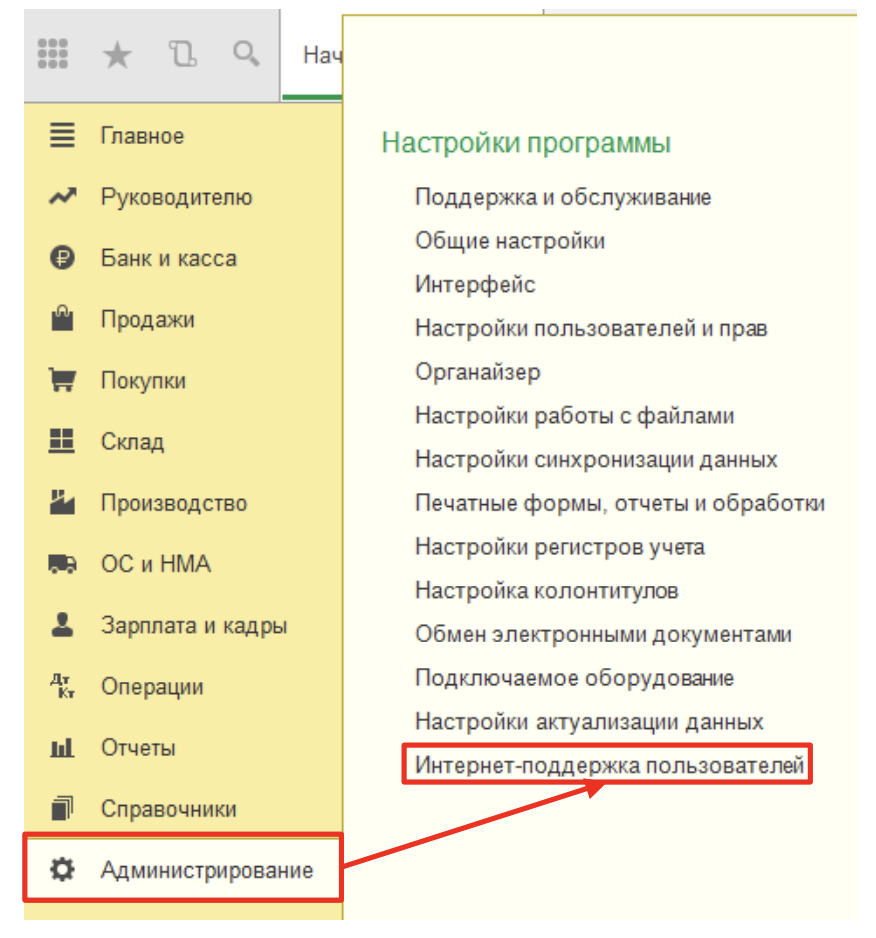The width and height of the screenshot is (876, 938).
Task: Click the truck icon for ОС и НМА
Action: tap(62, 565)
